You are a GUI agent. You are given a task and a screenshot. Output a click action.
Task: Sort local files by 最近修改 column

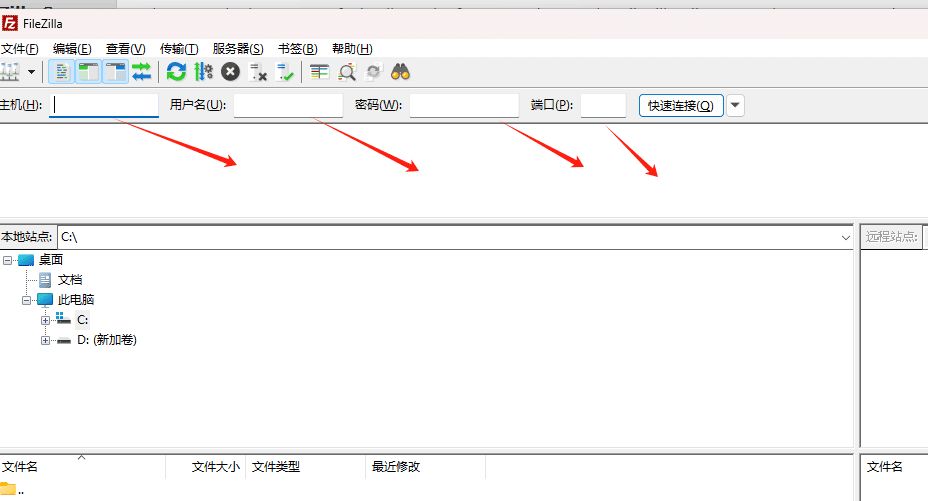click(x=426, y=467)
